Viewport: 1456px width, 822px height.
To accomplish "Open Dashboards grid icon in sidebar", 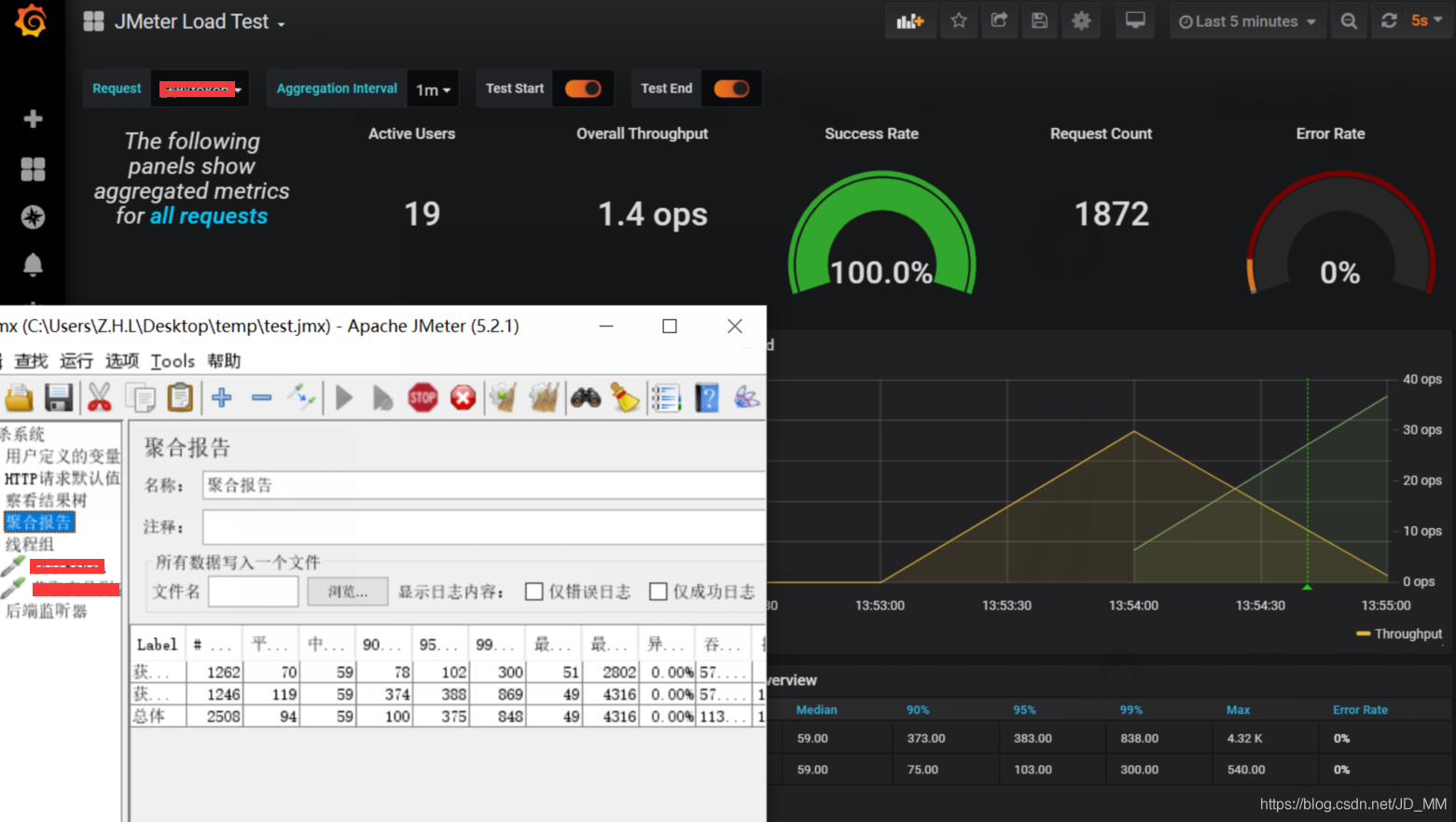I will (33, 169).
